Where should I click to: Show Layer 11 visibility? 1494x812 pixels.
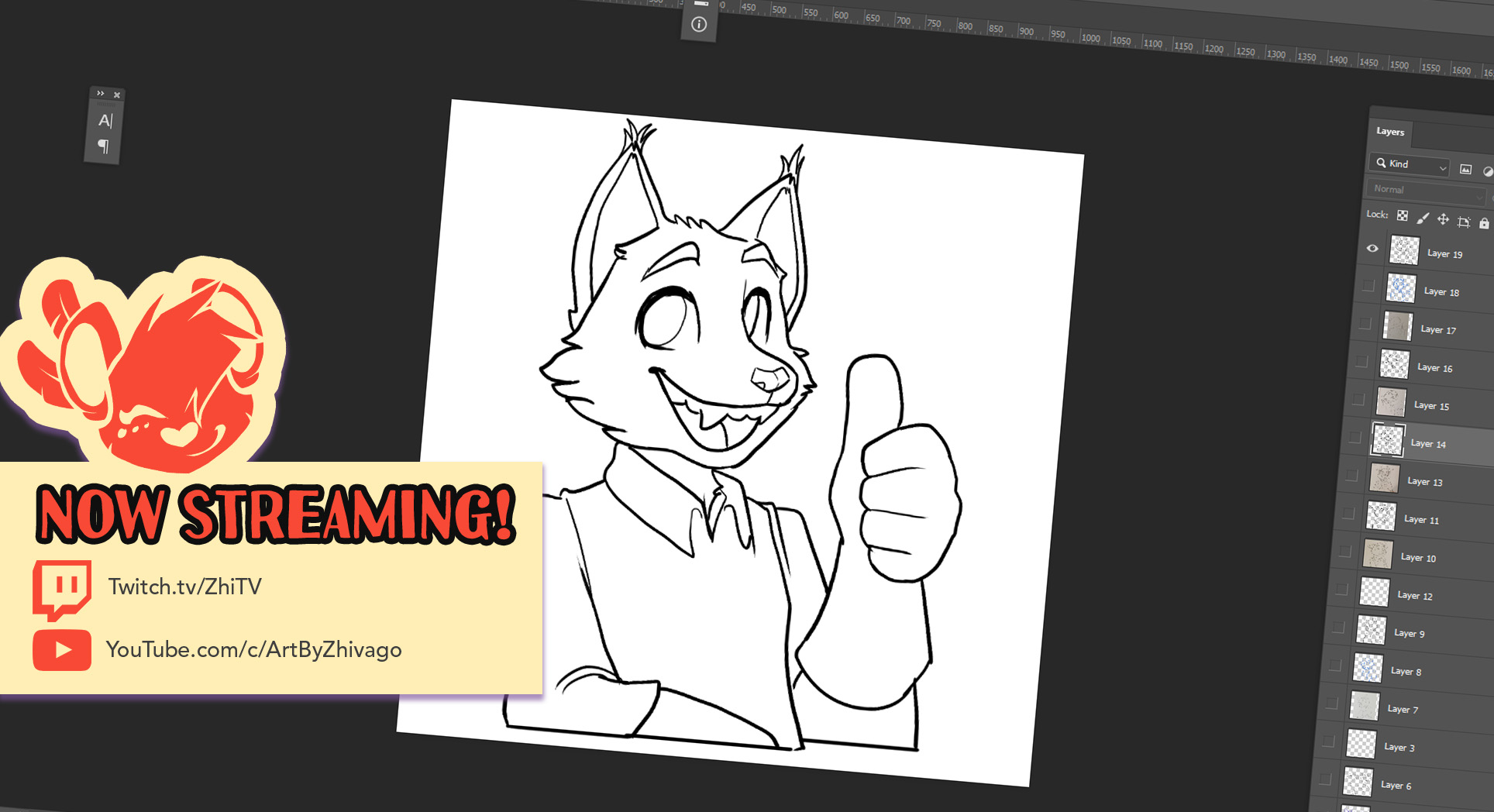point(1348,514)
